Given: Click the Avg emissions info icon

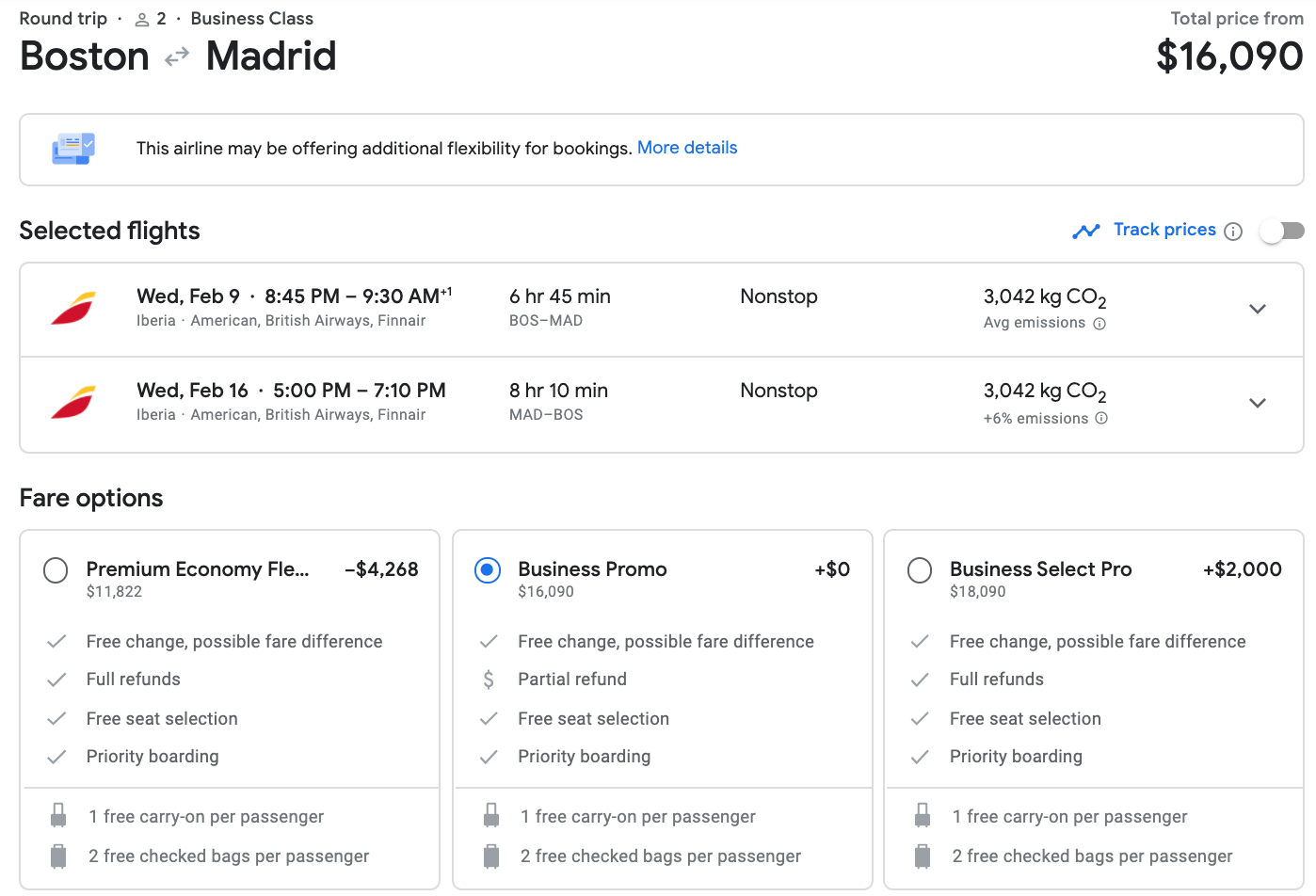Looking at the screenshot, I should tap(1099, 323).
